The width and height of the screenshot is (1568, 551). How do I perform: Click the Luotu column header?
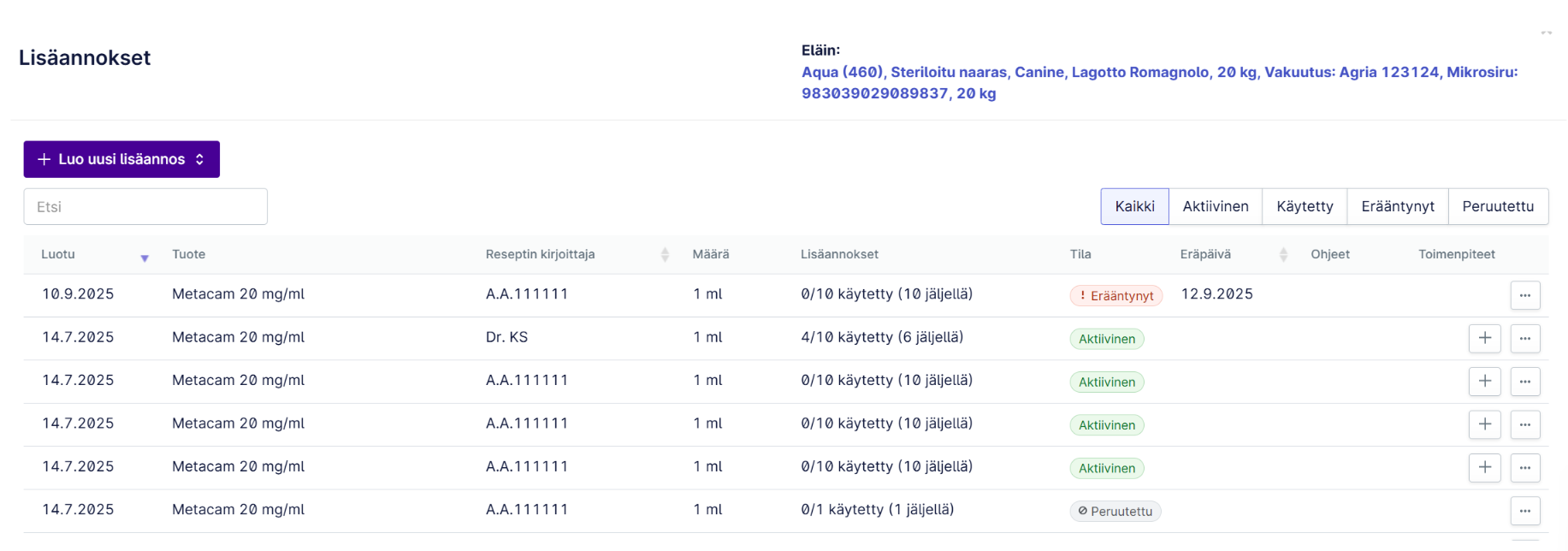click(58, 254)
